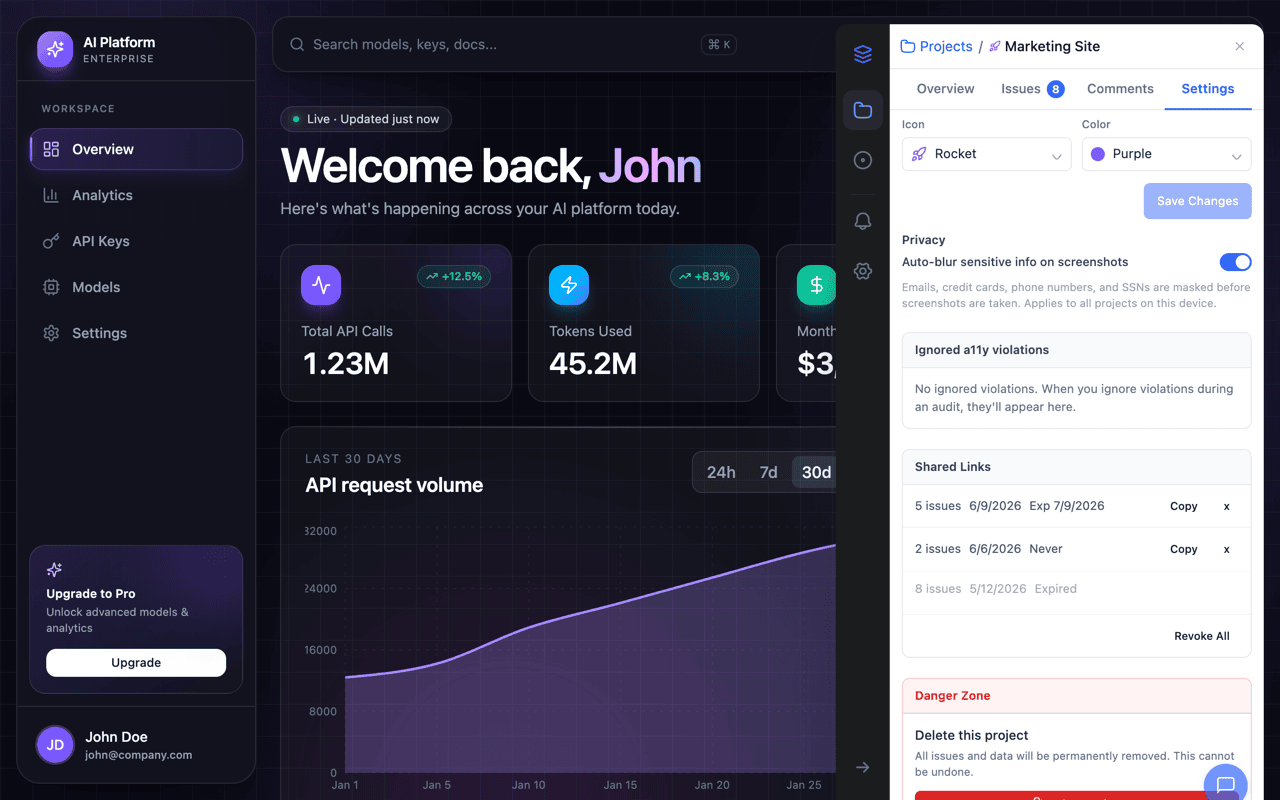Click the +12.5% trend badge
Screen dimensions: 1280x800
coord(454,276)
